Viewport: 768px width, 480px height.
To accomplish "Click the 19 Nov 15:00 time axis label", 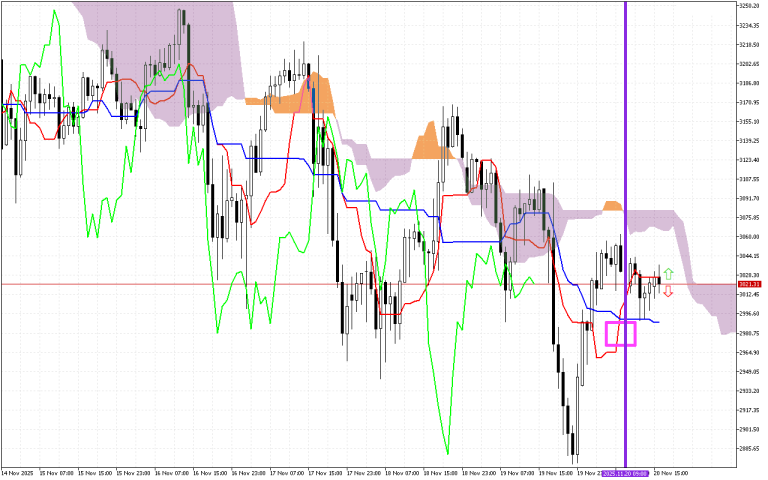I will click(556, 474).
